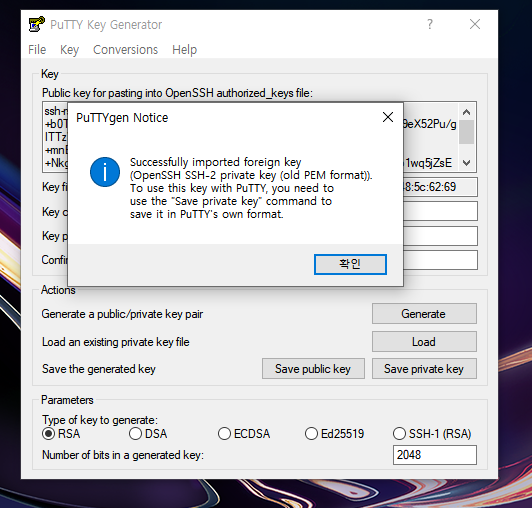Viewport: 532px width, 508px height.
Task: Open the Help menu
Action: tap(184, 50)
